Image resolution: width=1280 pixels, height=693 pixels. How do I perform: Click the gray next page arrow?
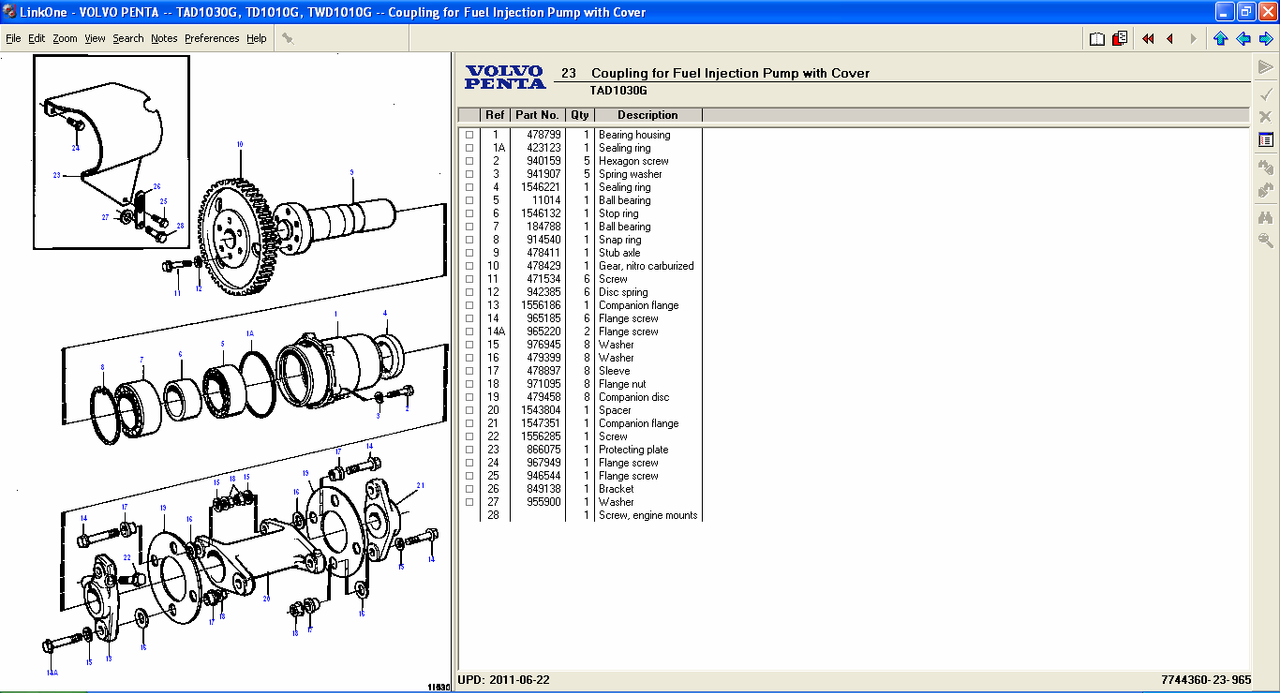[1193, 38]
